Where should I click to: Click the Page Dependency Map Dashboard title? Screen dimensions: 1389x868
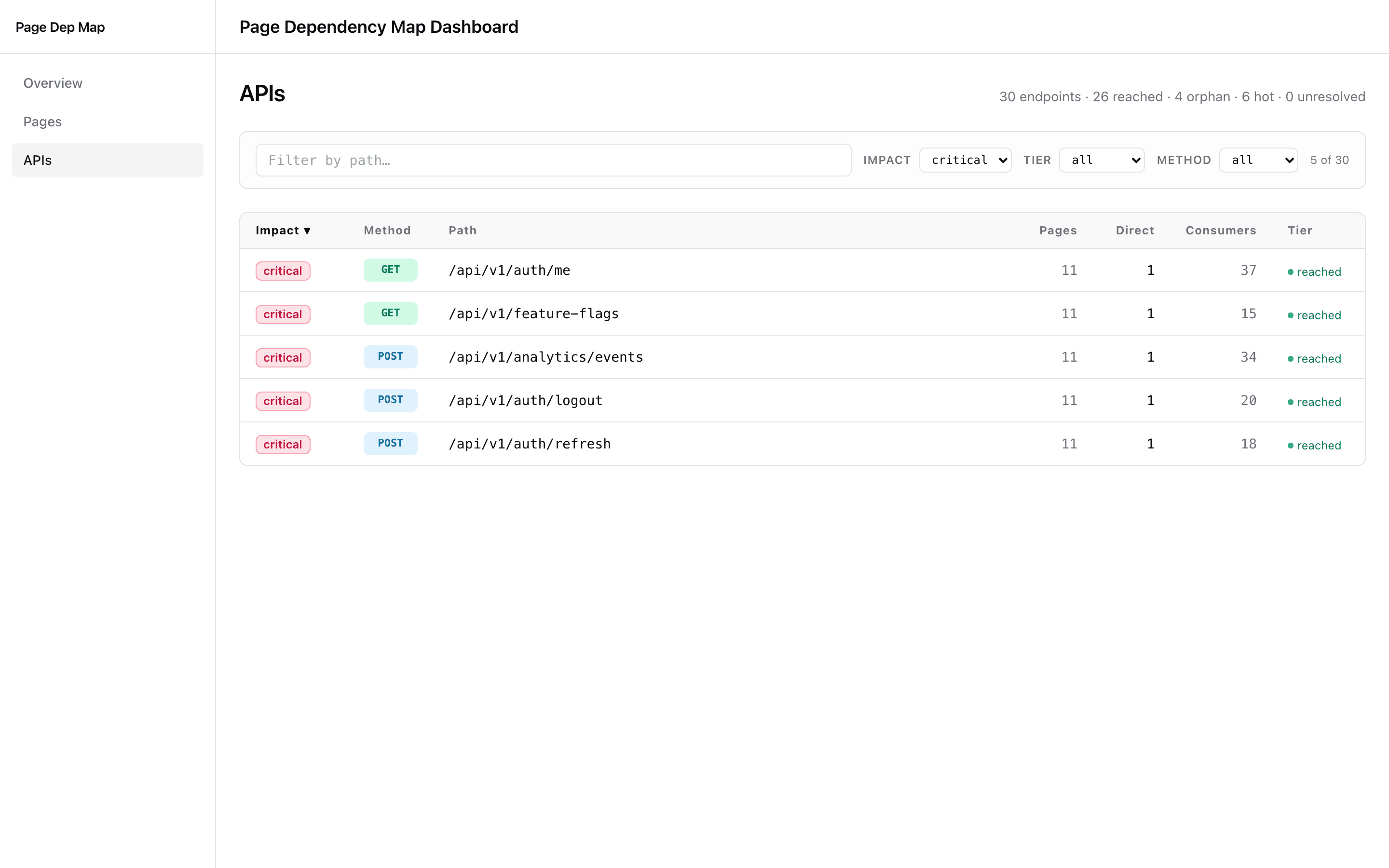coord(379,27)
